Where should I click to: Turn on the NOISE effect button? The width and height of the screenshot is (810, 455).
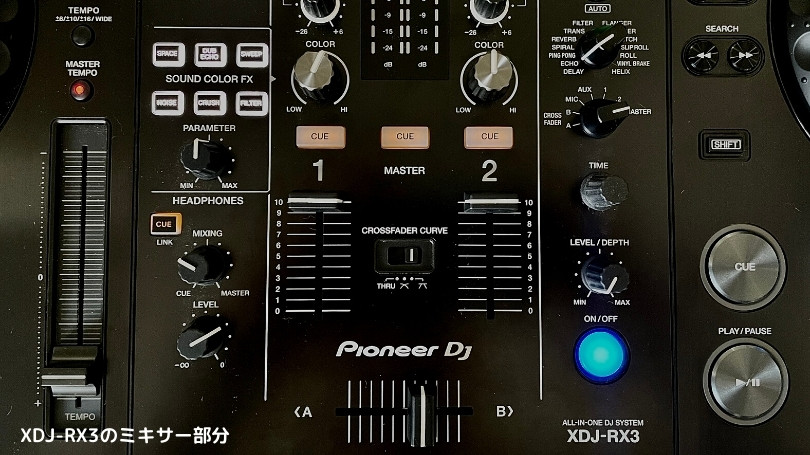(168, 103)
